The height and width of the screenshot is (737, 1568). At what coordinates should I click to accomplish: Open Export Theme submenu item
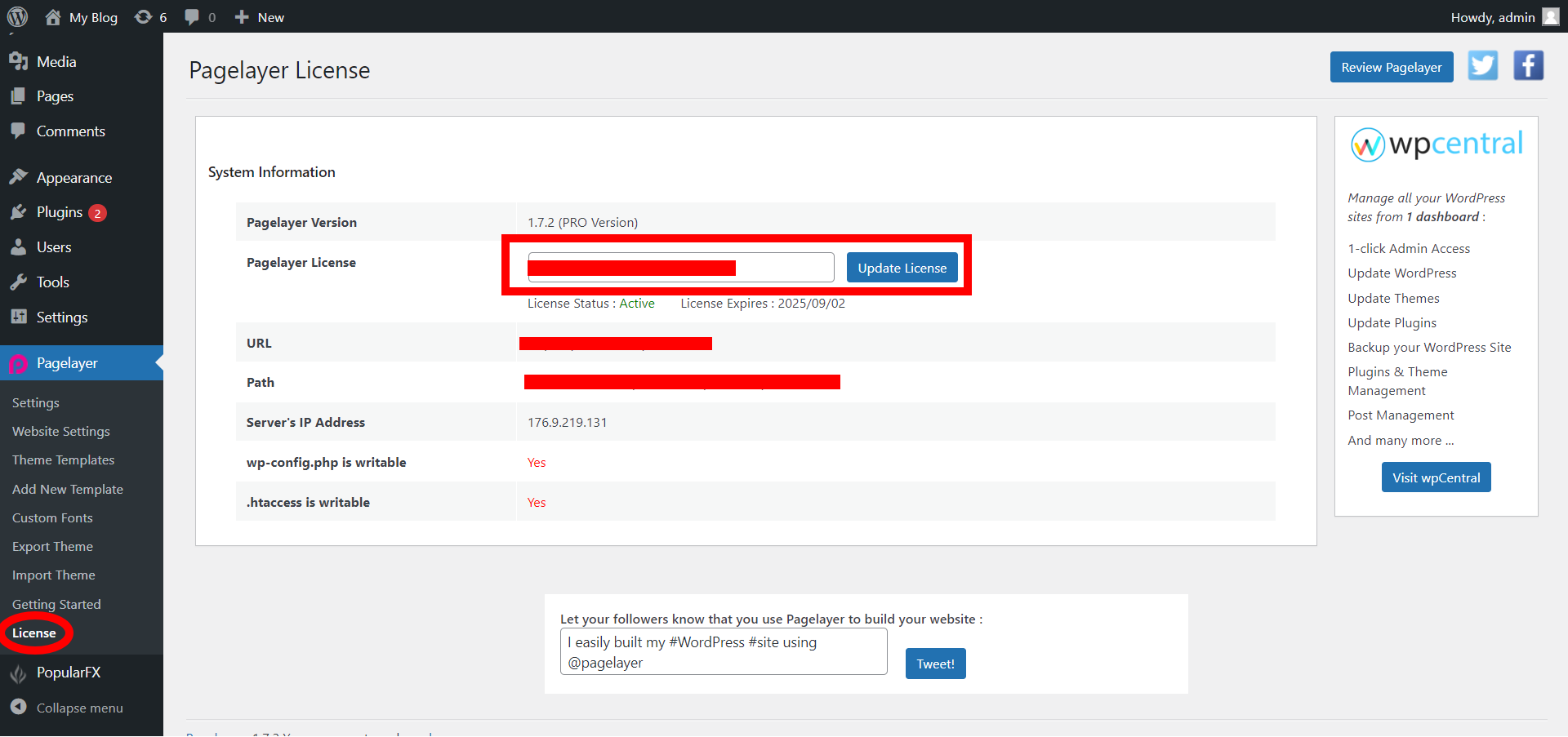coord(52,547)
